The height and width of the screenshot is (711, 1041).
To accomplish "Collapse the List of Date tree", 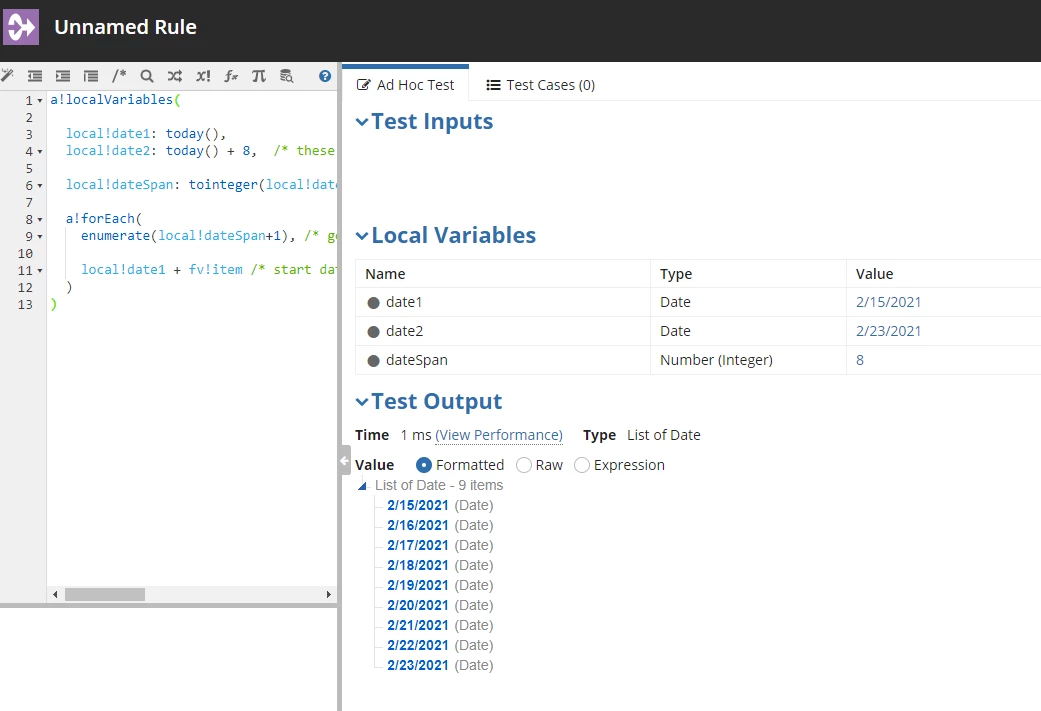I will [362, 486].
